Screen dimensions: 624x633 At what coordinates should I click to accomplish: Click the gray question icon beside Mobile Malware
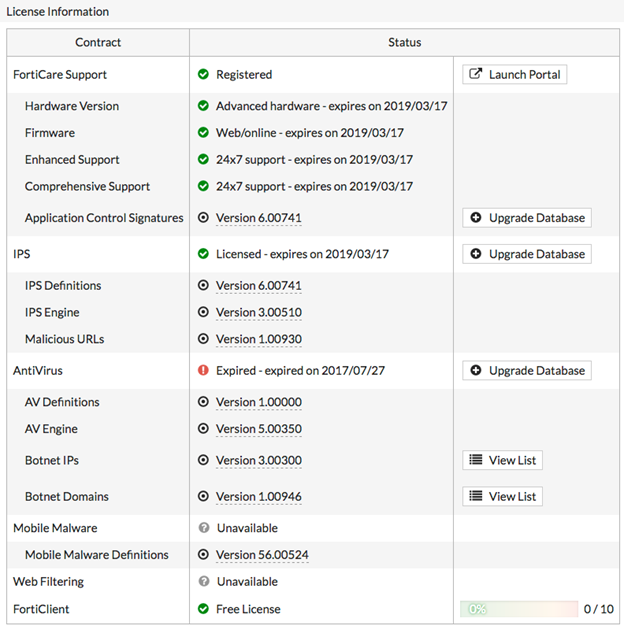203,528
